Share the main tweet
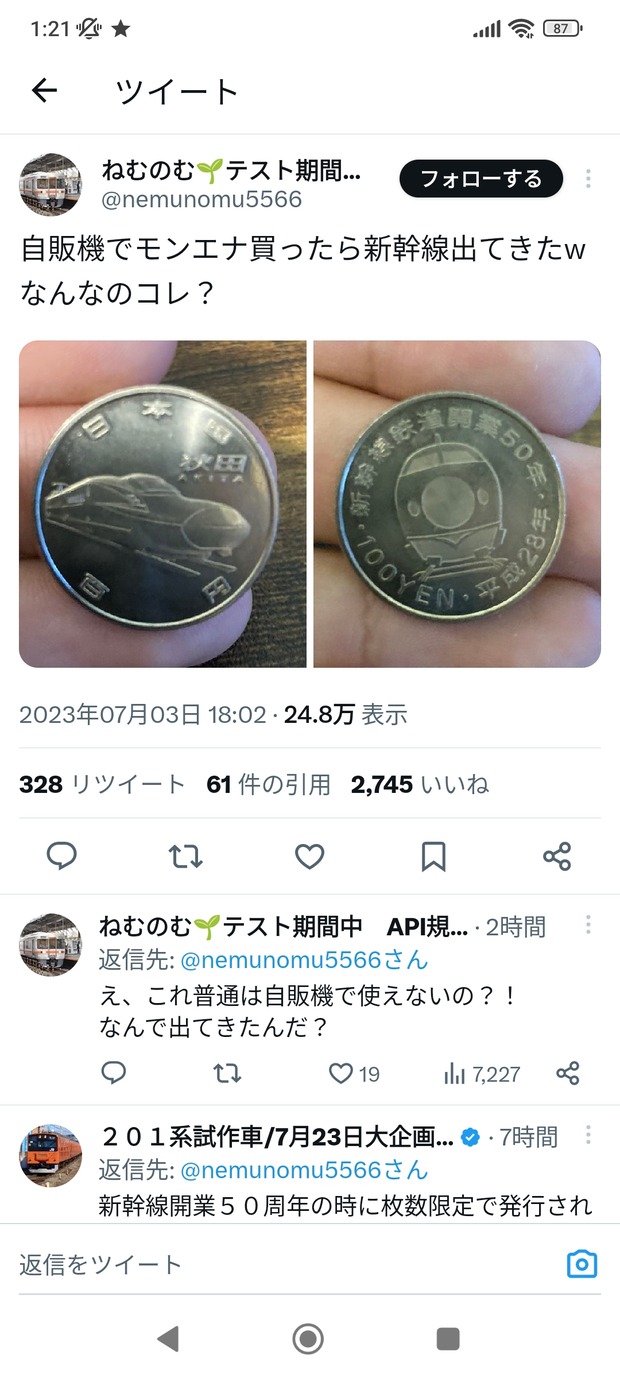The width and height of the screenshot is (620, 1378). [557, 856]
